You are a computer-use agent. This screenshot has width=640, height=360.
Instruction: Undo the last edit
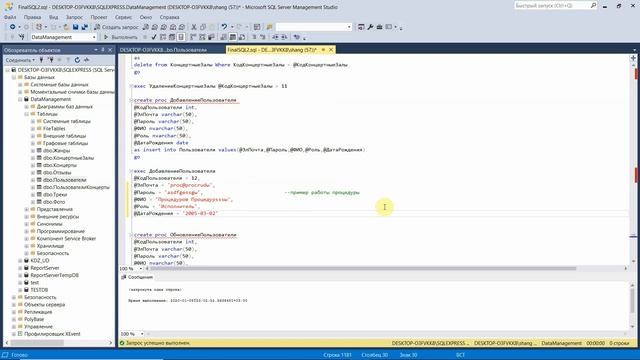point(224,27)
